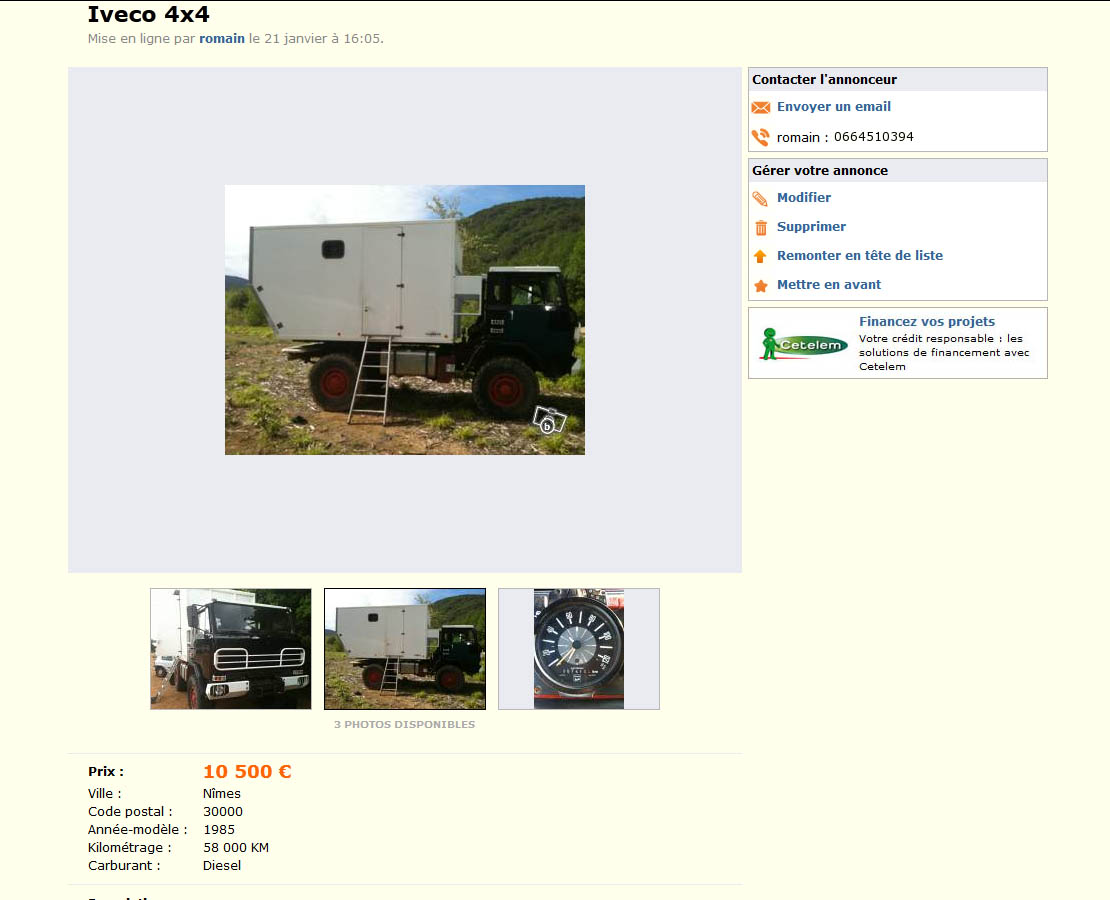Screen dimensions: 1110x900
Task: Click the orange envelope email icon
Action: [761, 108]
